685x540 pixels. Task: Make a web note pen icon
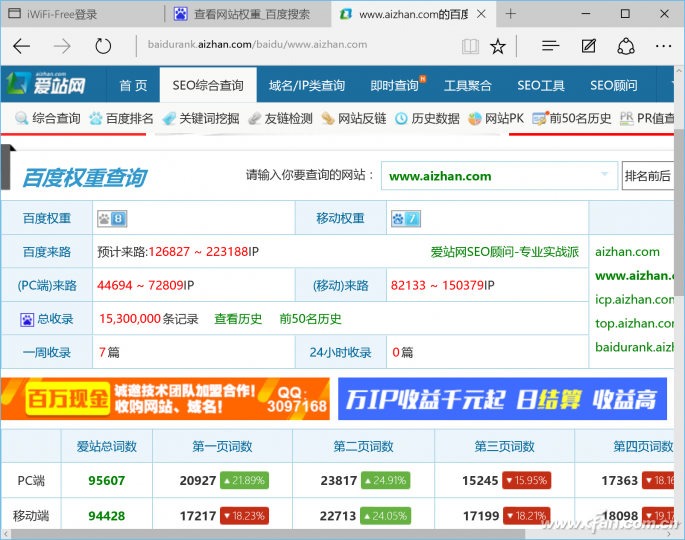(x=588, y=45)
